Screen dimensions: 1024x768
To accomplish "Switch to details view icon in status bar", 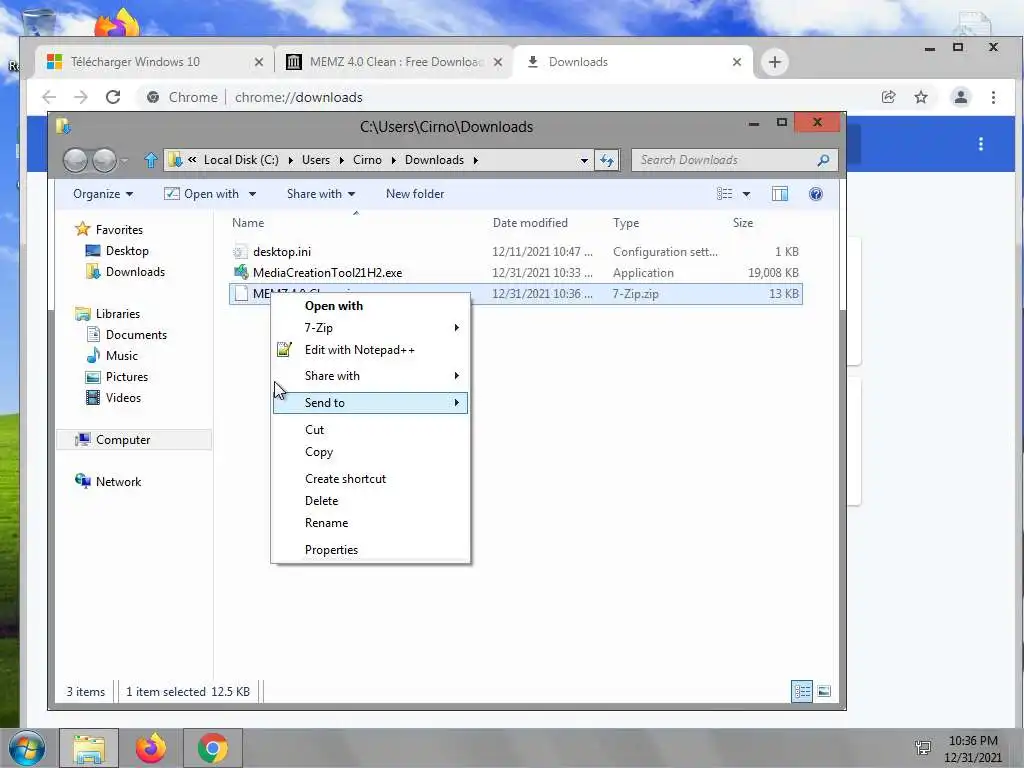I will tap(802, 691).
